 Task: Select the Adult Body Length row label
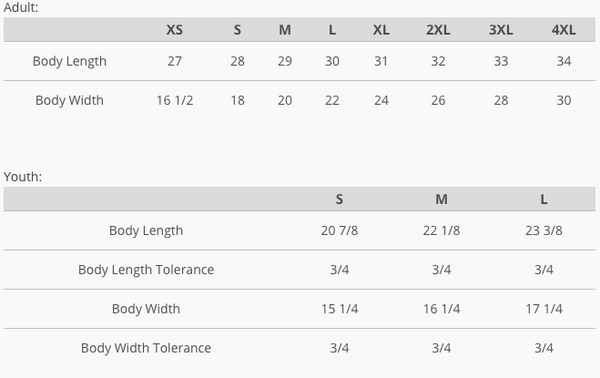point(70,61)
